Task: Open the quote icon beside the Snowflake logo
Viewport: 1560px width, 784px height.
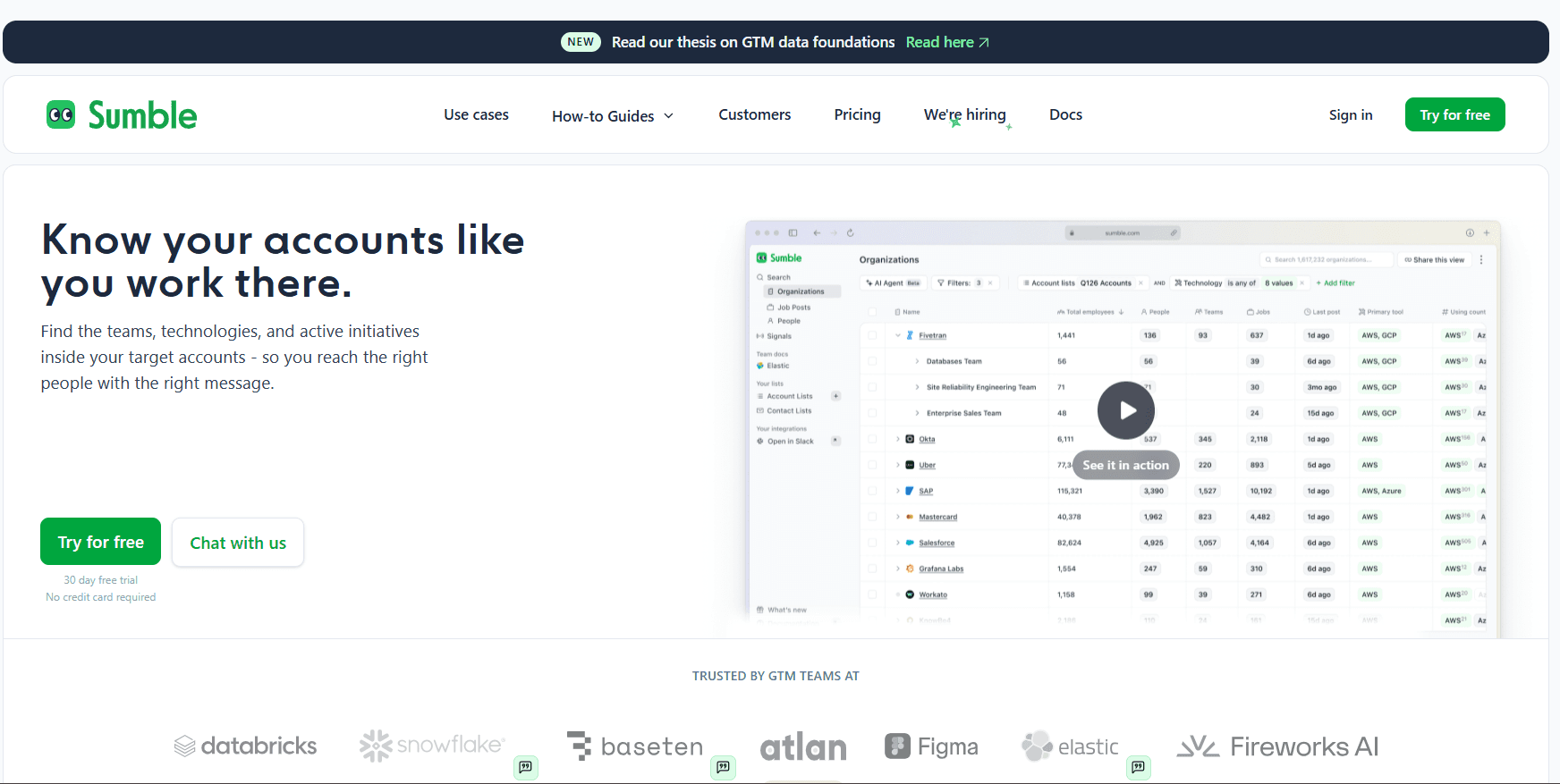Action: [x=526, y=767]
